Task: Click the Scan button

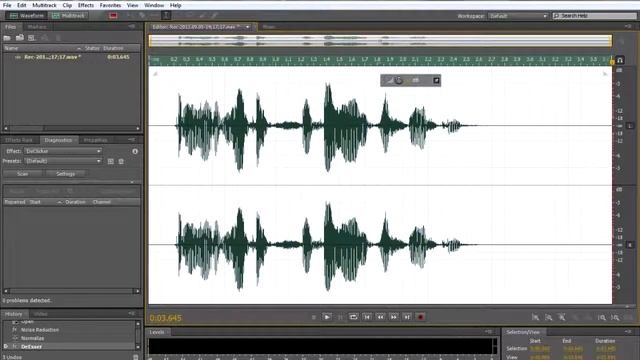Action: (22, 174)
